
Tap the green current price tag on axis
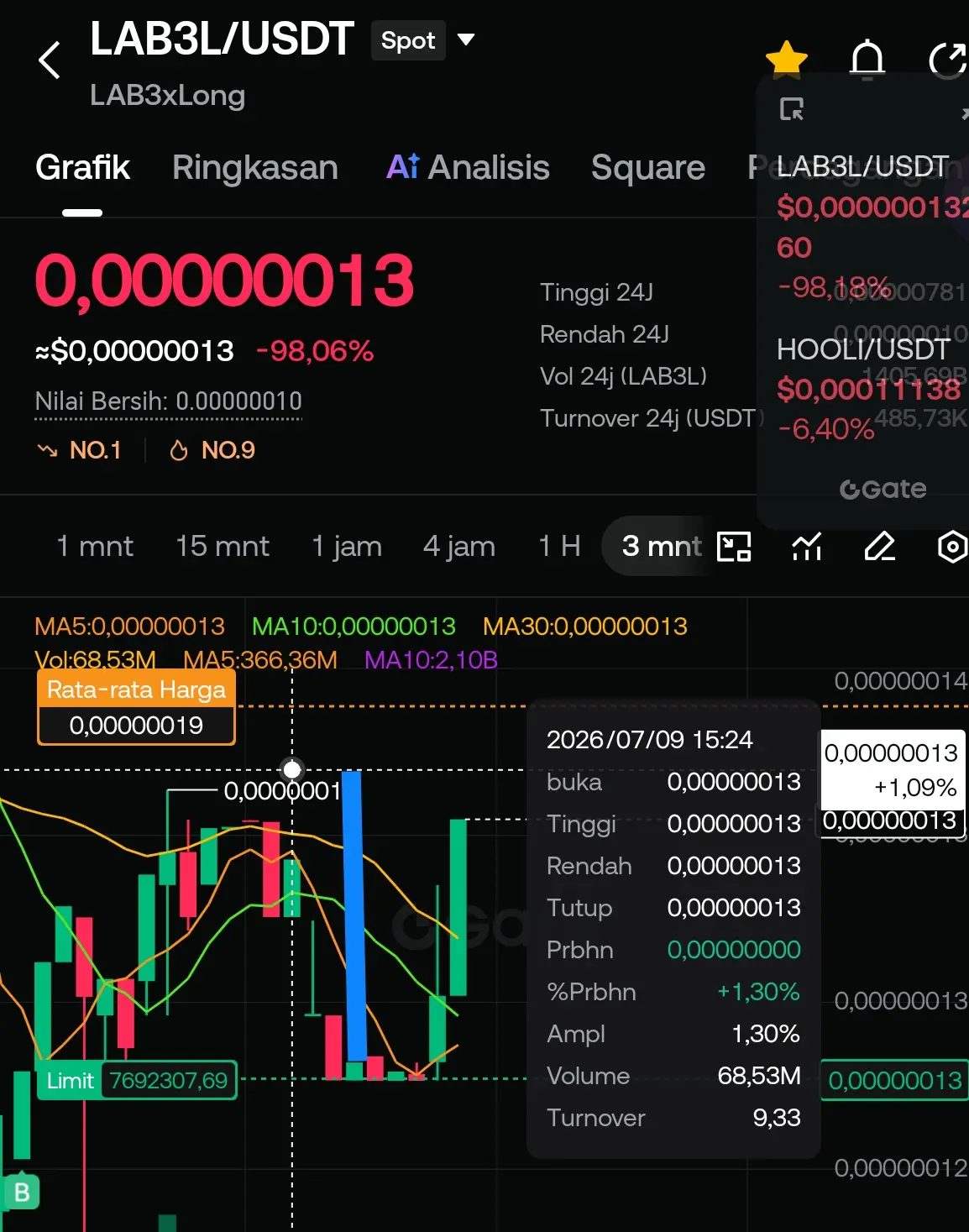(x=894, y=1080)
